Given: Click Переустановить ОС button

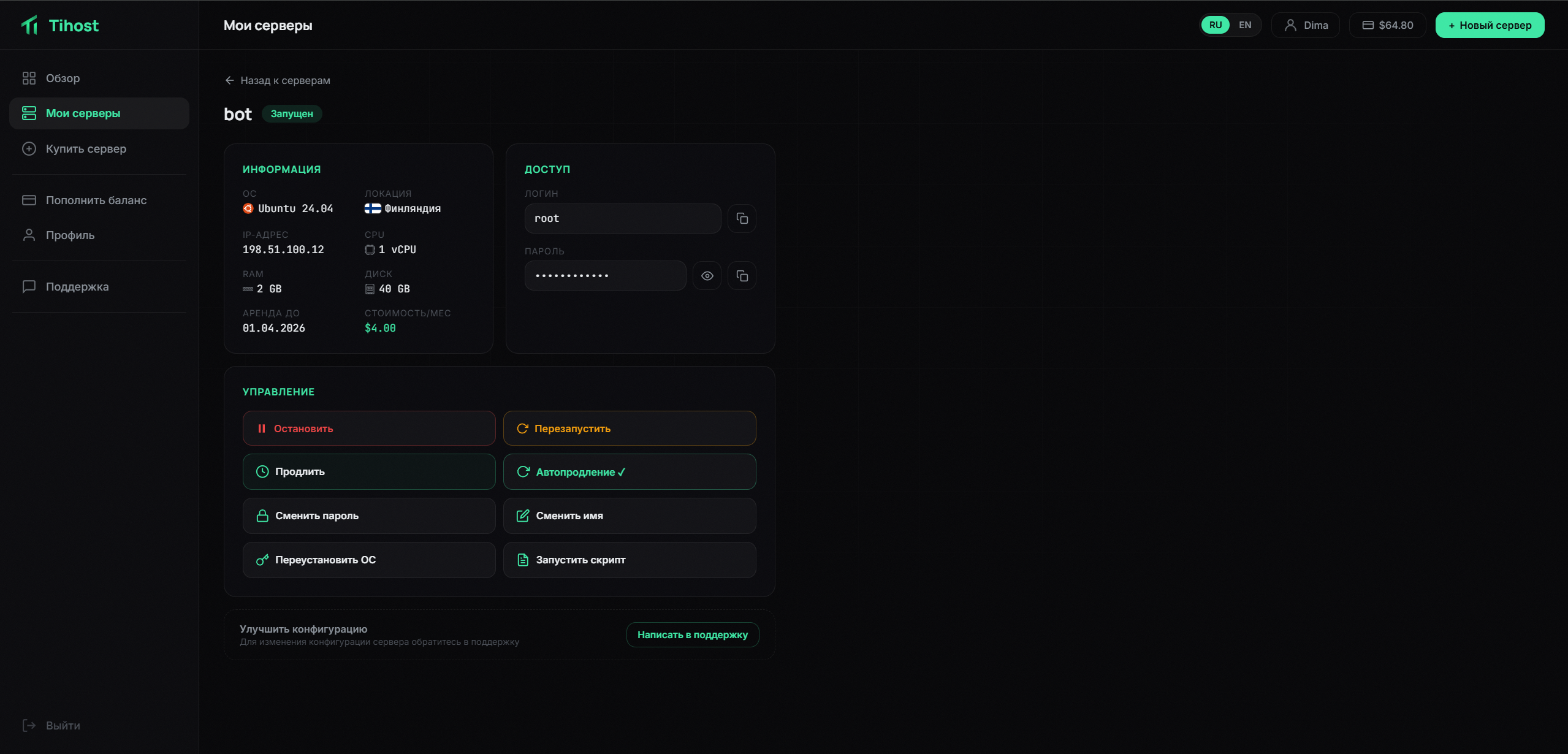Looking at the screenshot, I should pos(369,560).
